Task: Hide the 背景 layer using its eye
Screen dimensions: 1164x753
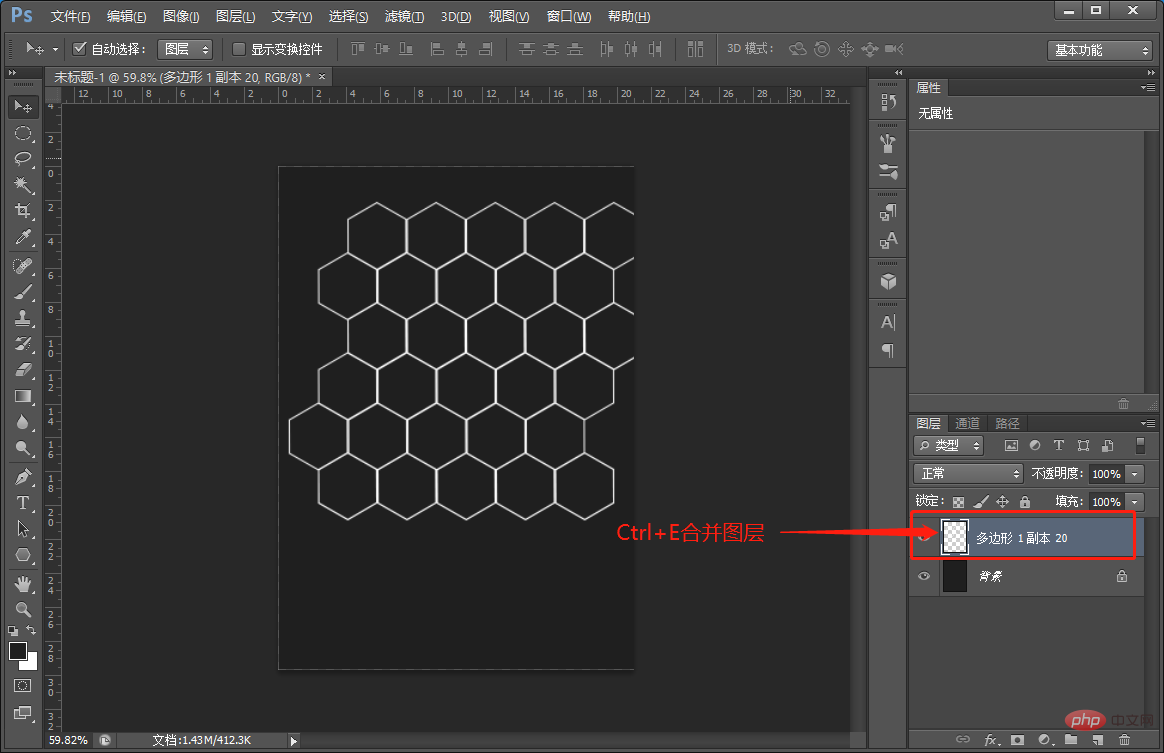Action: pyautogui.click(x=924, y=576)
